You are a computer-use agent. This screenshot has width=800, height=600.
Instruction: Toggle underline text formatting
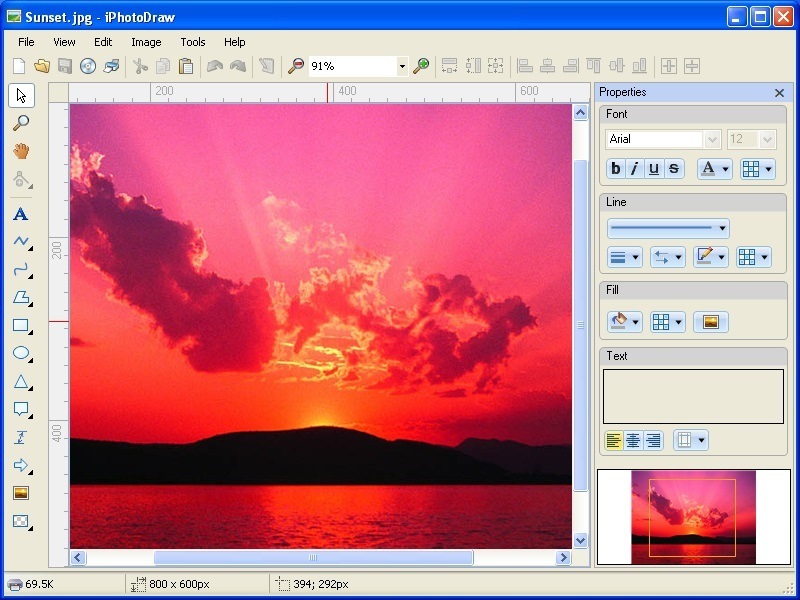[653, 168]
